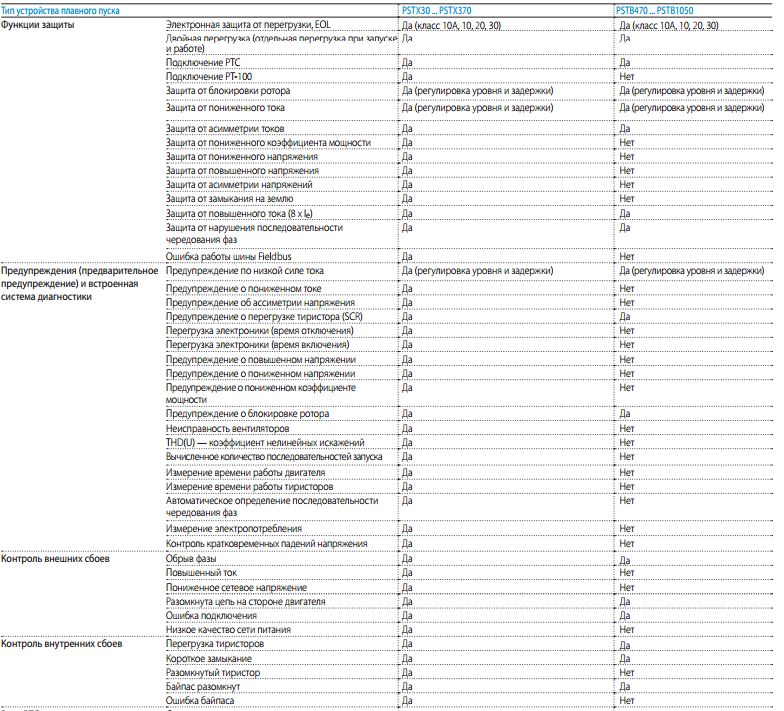Screen dimensions: 784x711
Task: Click 'Предупреждение о пониженном коэффициенте мощности'
Action: click(260, 394)
